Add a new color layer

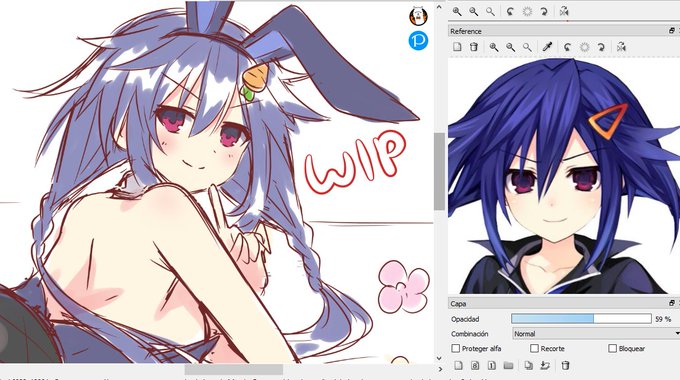(458, 366)
